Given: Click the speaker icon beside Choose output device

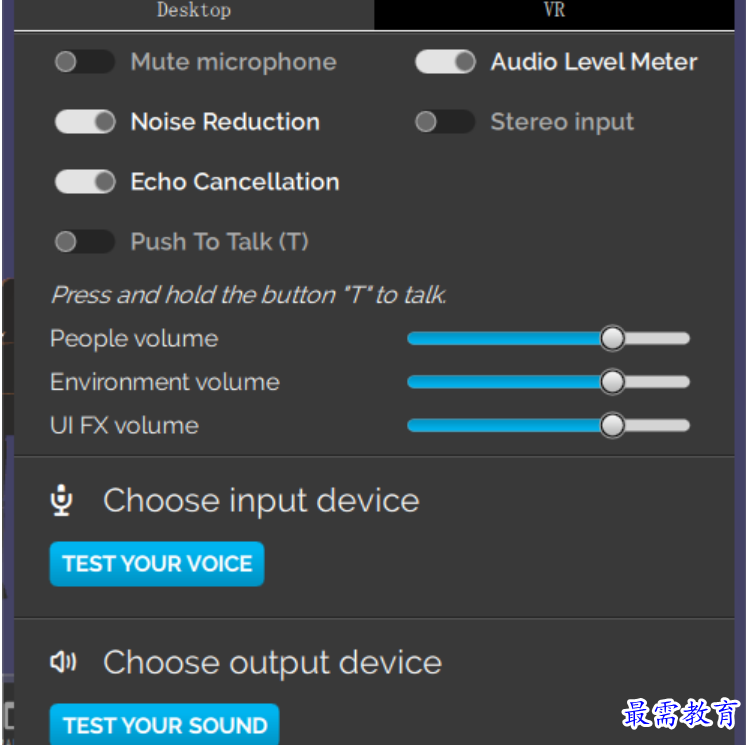Looking at the screenshot, I should [x=63, y=662].
